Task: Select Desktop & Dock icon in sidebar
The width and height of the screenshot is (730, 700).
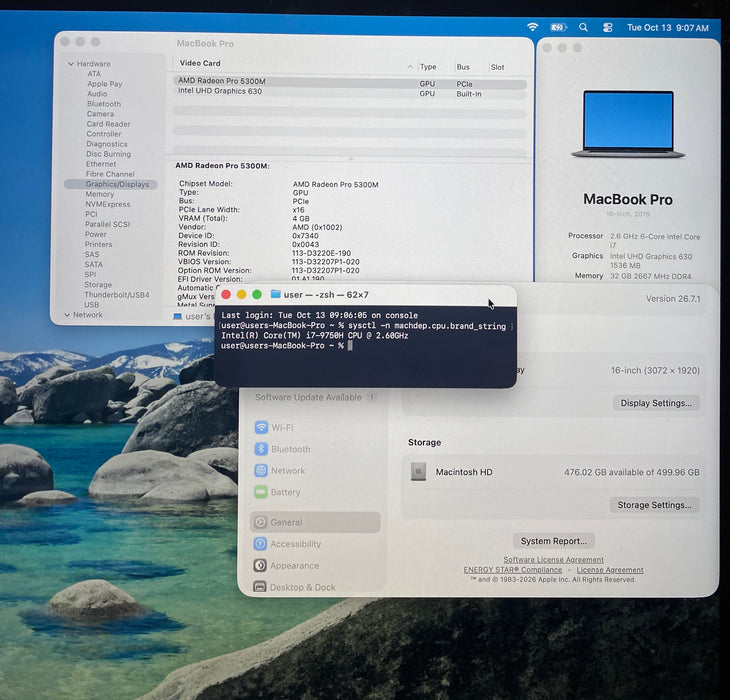Action: coord(260,587)
